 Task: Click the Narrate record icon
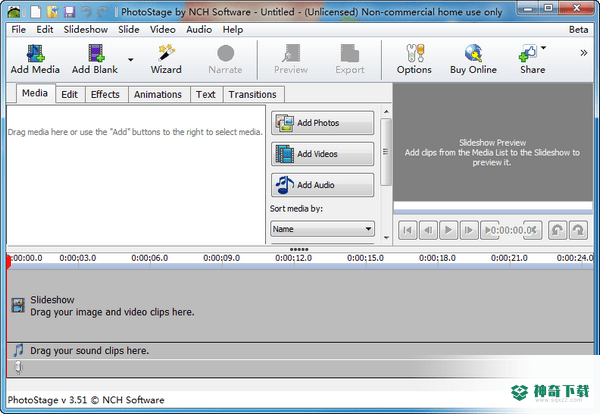click(225, 53)
